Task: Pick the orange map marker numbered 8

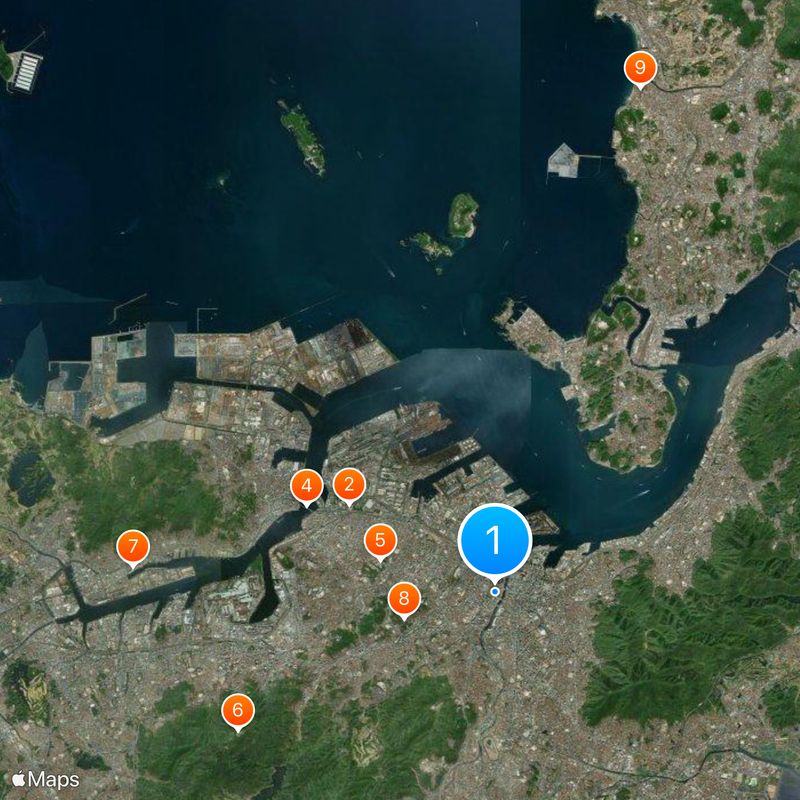Action: tap(404, 599)
